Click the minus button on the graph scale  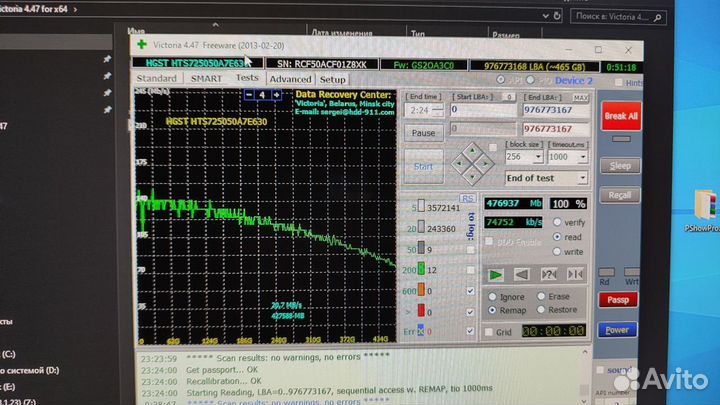click(x=249, y=95)
